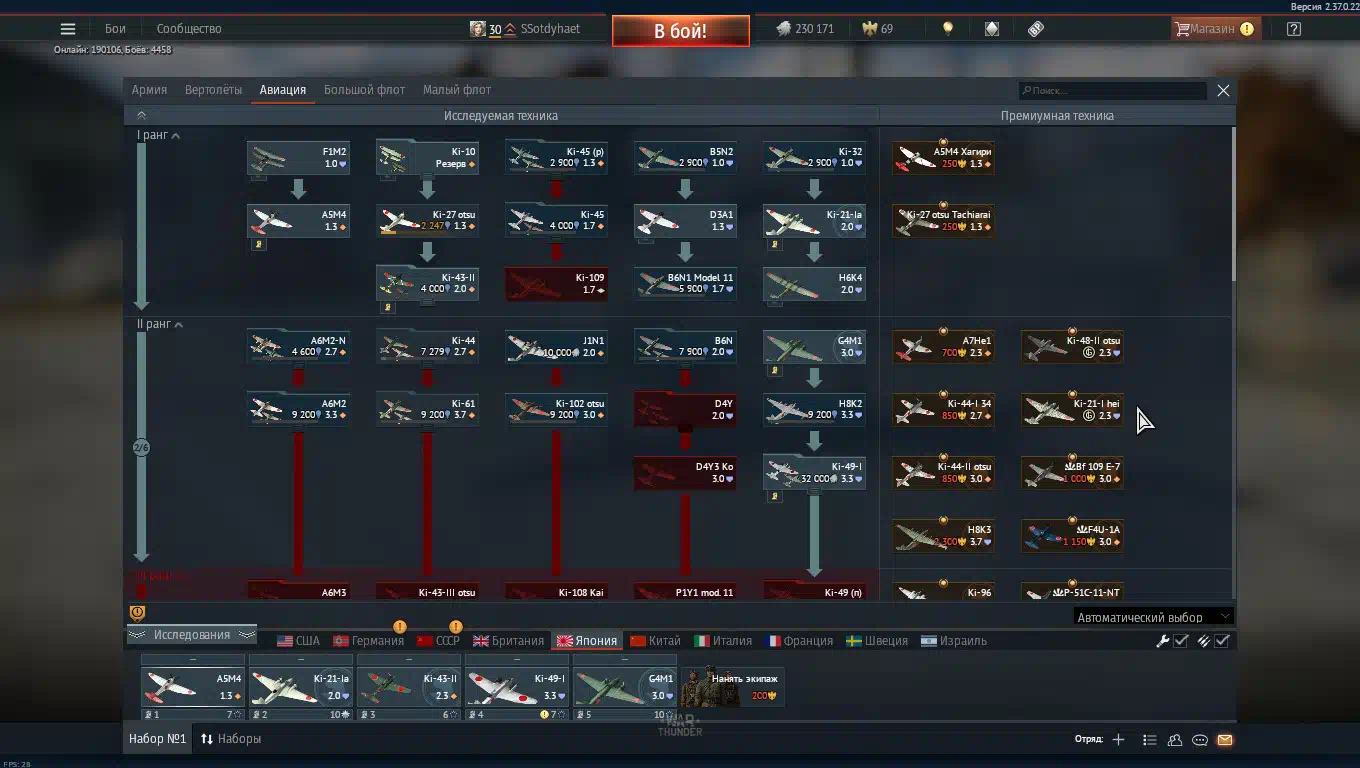Toggle the Исследования panel expander
Viewport: 1360px width, 768px height.
click(191, 635)
